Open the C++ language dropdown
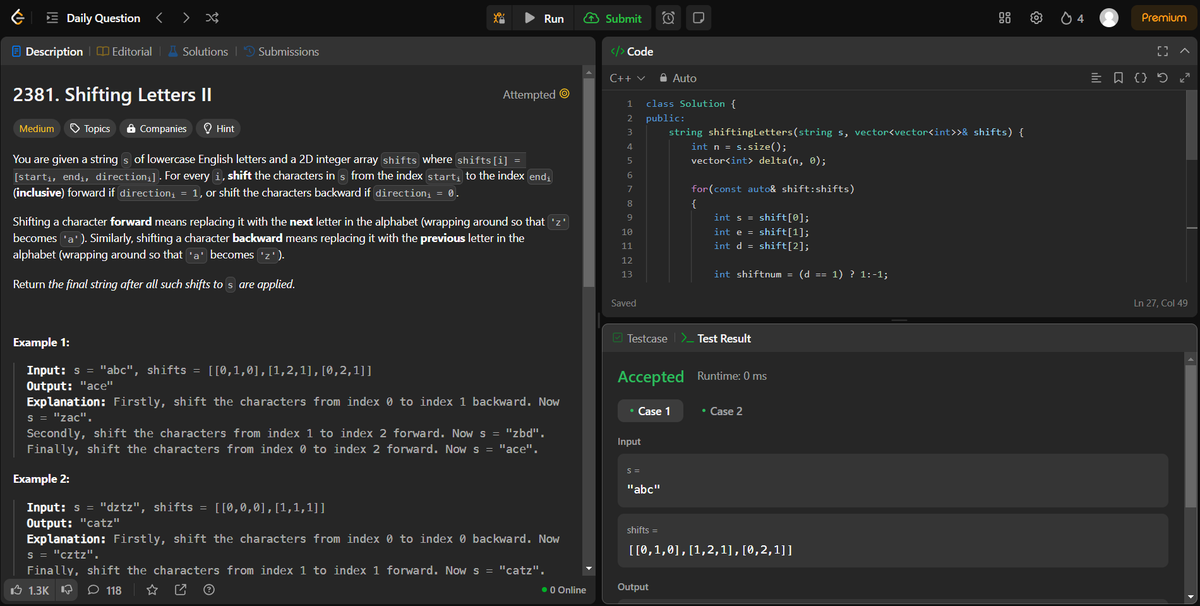Image resolution: width=1200 pixels, height=606 pixels. [627, 77]
